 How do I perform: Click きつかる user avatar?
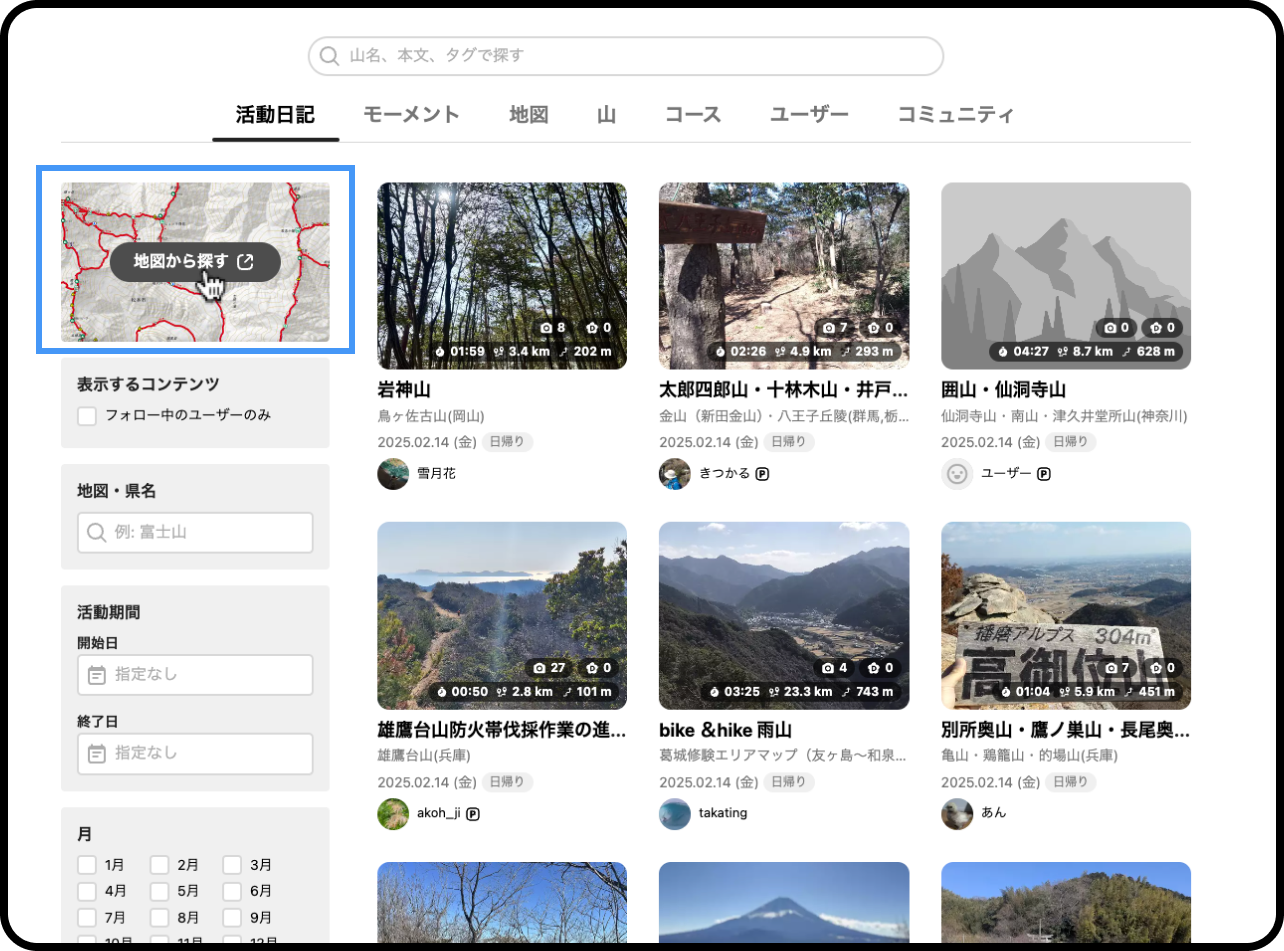click(675, 474)
